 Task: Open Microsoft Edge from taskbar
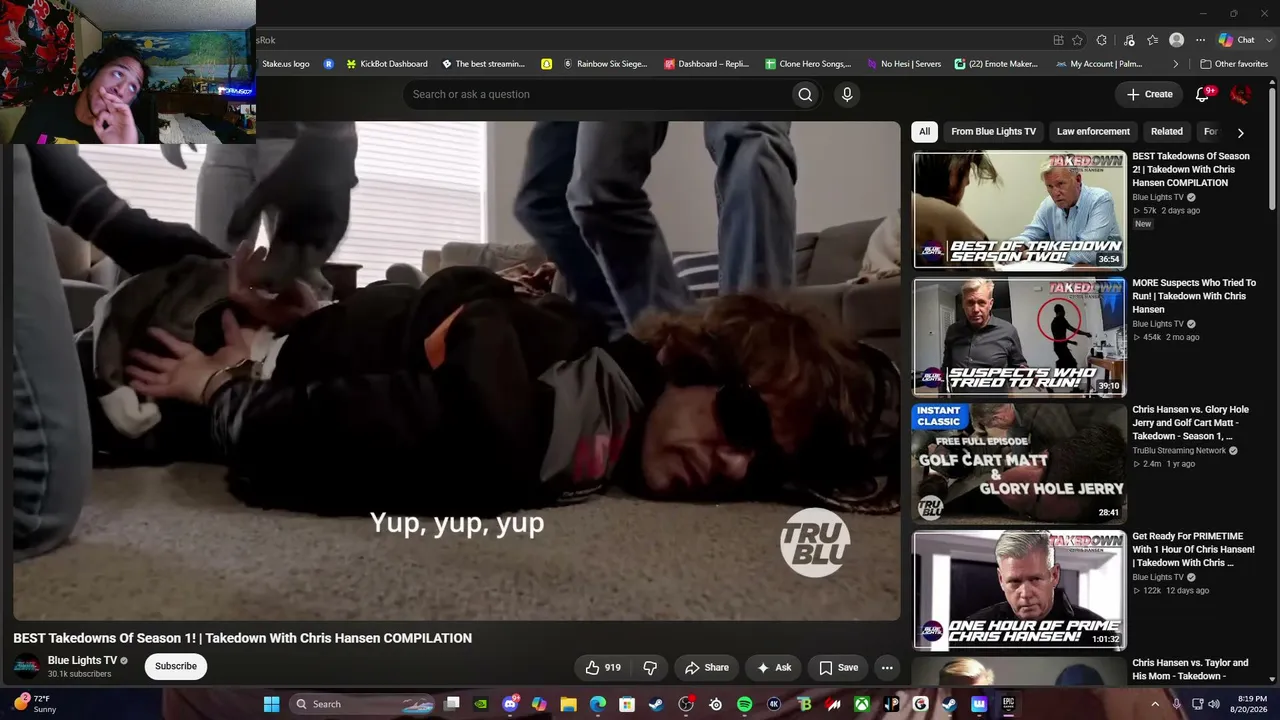click(598, 704)
